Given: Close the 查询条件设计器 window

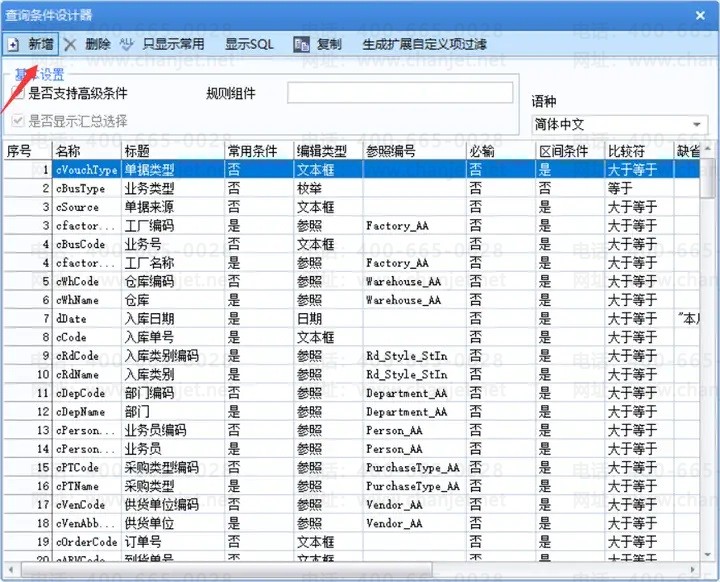Looking at the screenshot, I should 700,16.
